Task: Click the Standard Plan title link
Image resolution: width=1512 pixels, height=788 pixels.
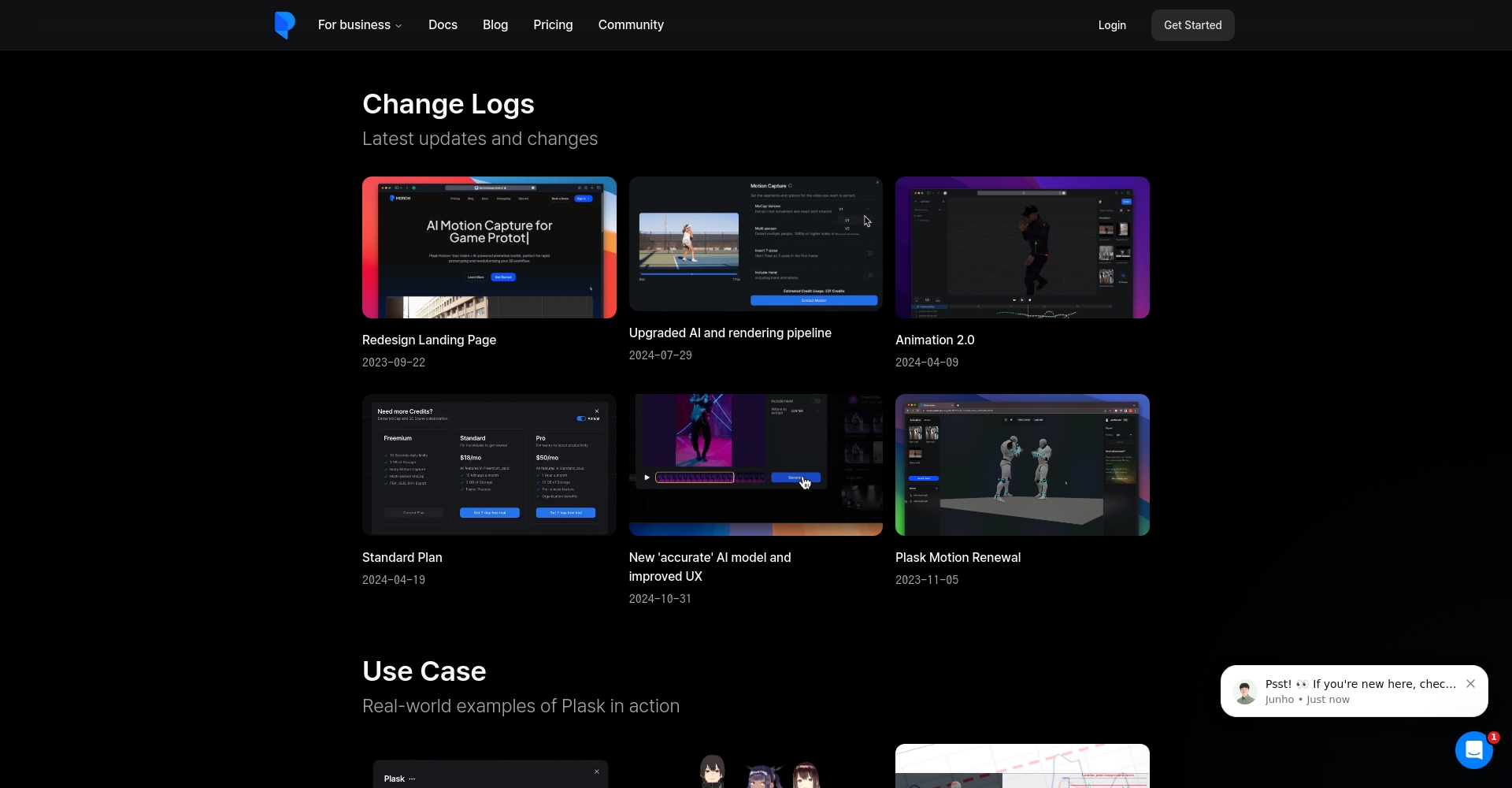Action: tap(402, 557)
